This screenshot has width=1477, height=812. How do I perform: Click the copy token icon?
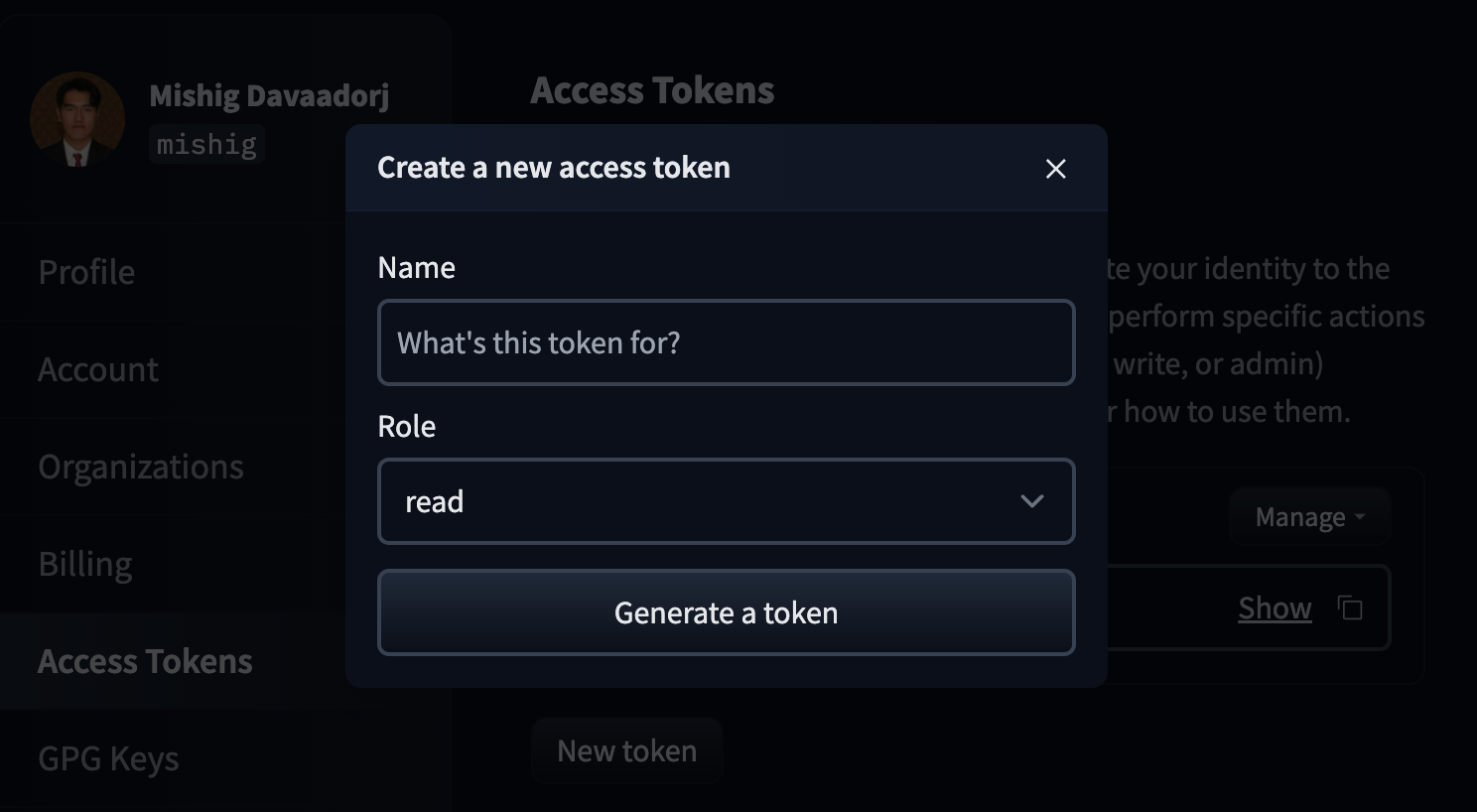pos(1349,608)
